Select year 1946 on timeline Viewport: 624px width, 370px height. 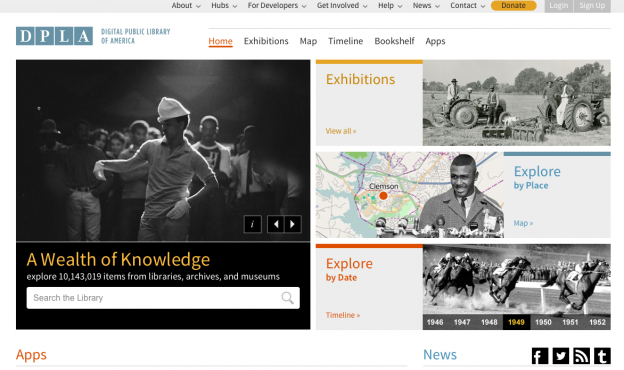click(x=435, y=322)
